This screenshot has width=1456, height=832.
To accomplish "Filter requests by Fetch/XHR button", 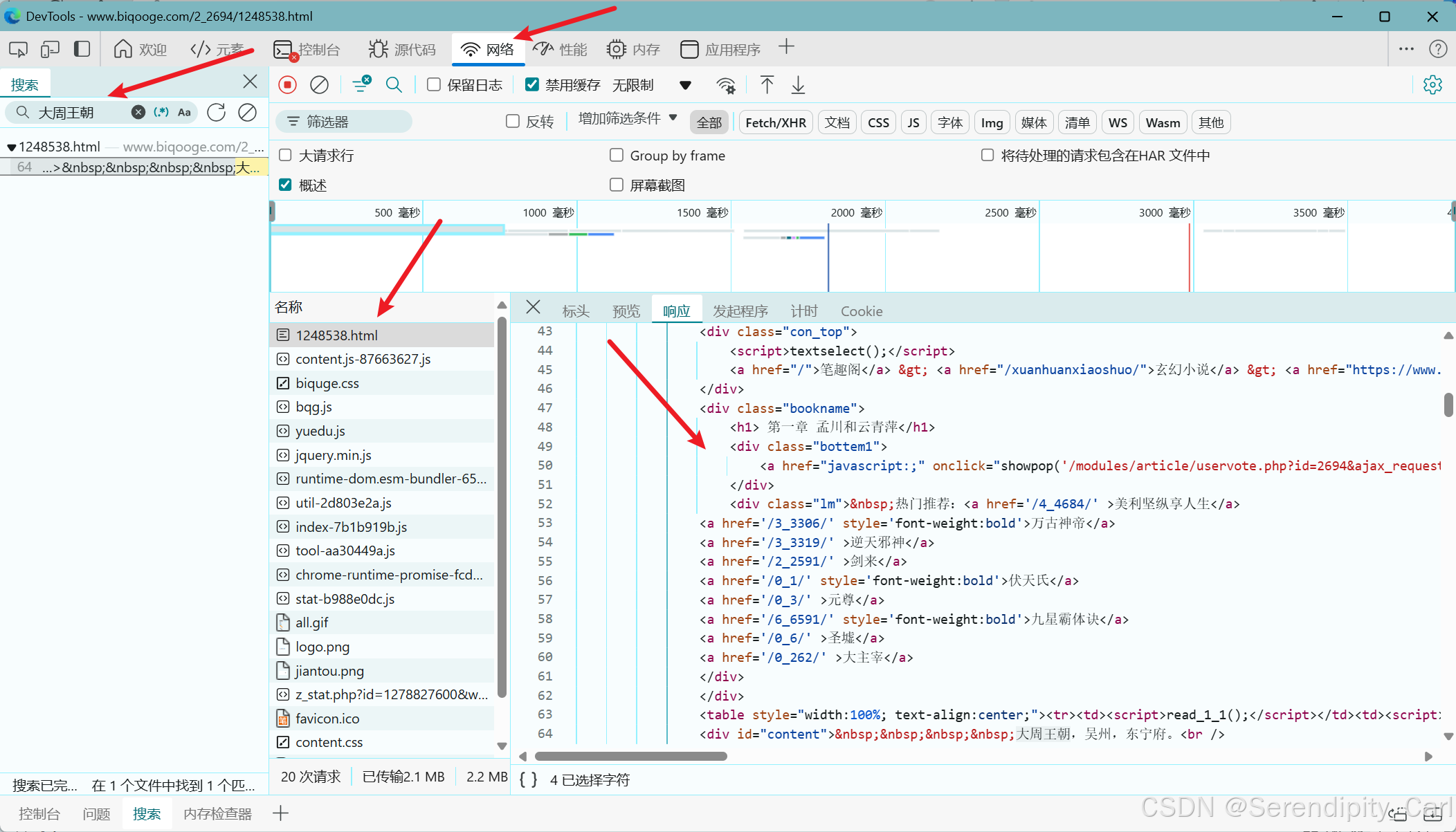I will tap(775, 122).
